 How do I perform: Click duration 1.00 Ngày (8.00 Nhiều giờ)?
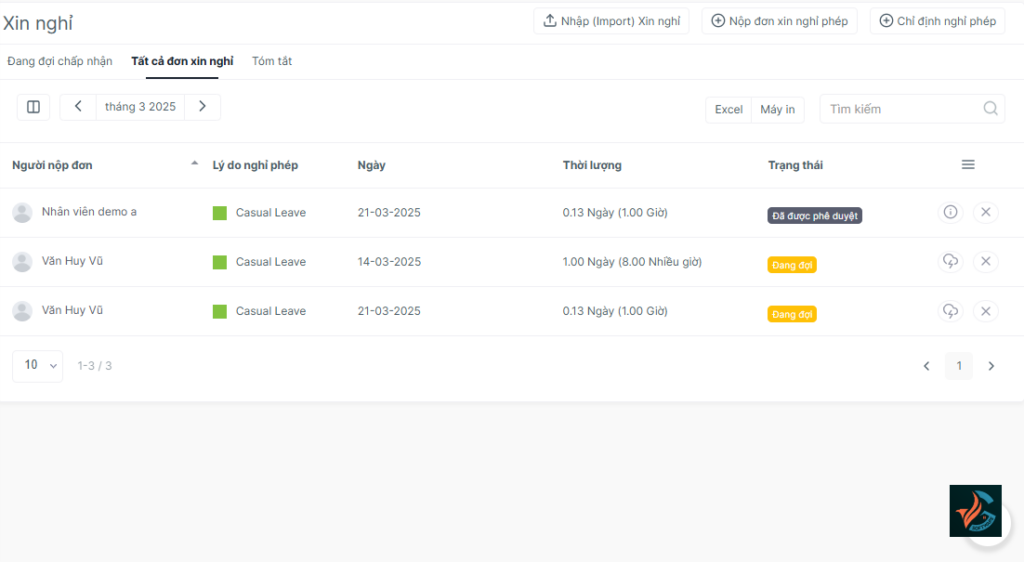tap(632, 262)
